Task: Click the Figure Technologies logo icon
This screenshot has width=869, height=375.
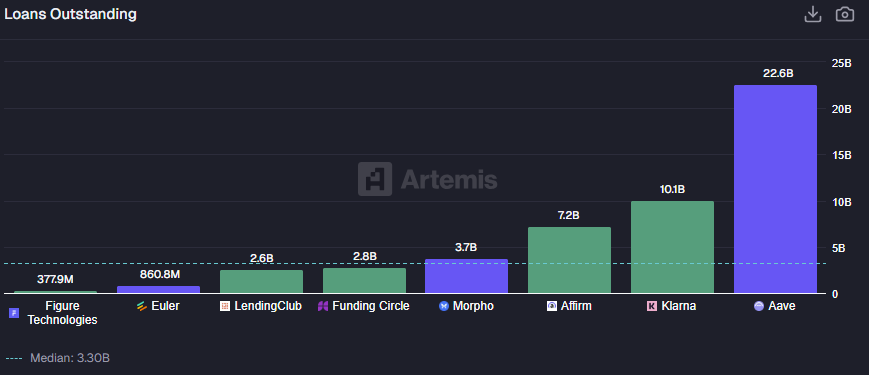Action: (14, 313)
